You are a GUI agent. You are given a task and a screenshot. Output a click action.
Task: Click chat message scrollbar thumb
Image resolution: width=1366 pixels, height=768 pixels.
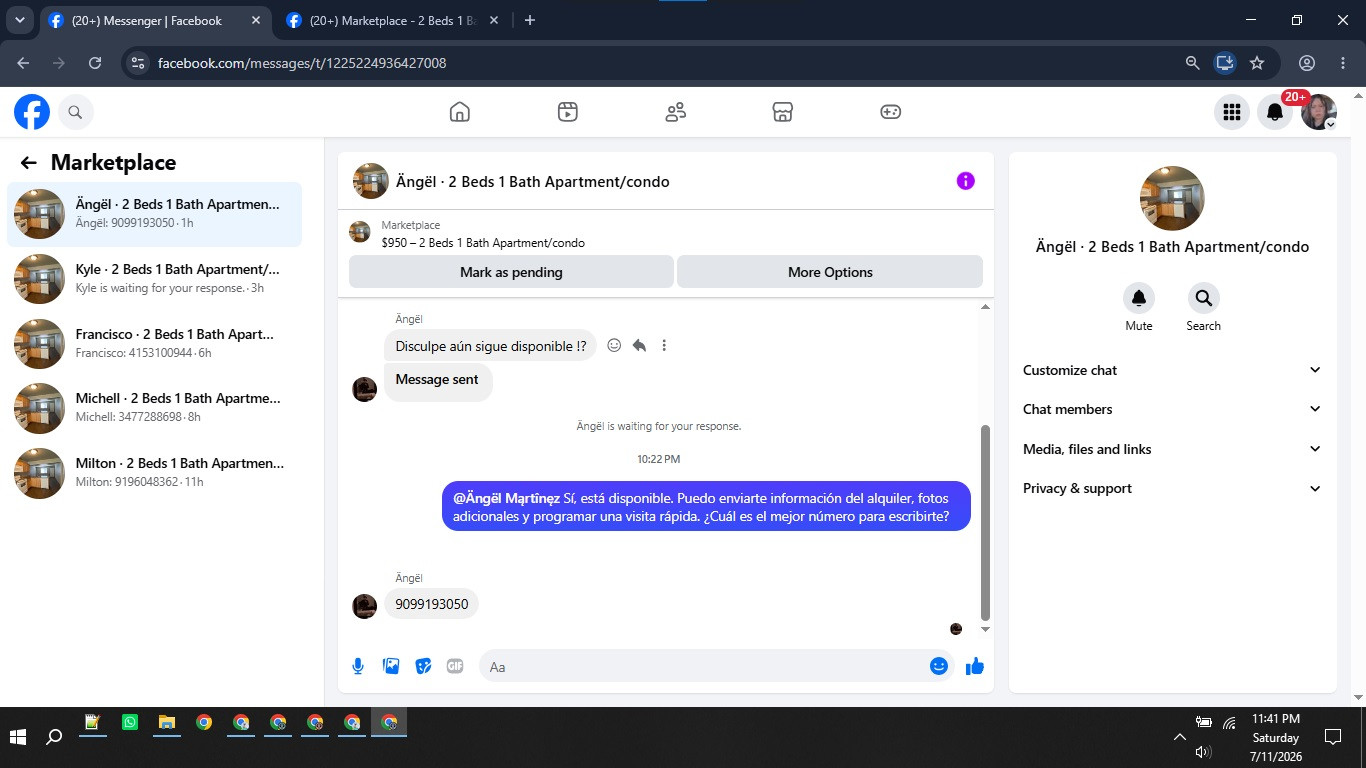click(985, 522)
